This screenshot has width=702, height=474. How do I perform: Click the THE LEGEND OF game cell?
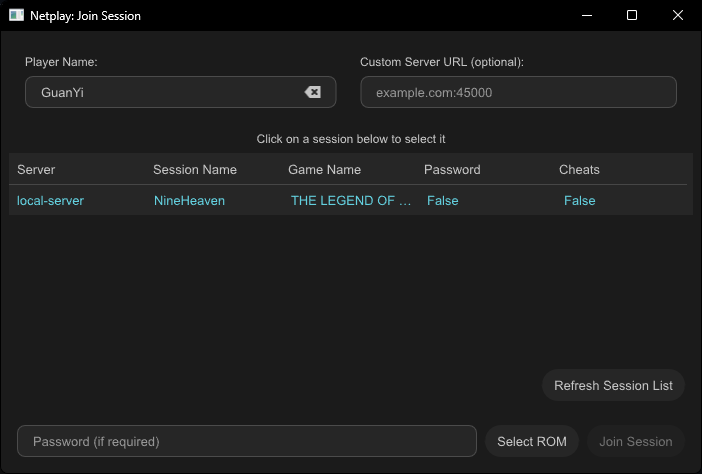click(x=351, y=200)
